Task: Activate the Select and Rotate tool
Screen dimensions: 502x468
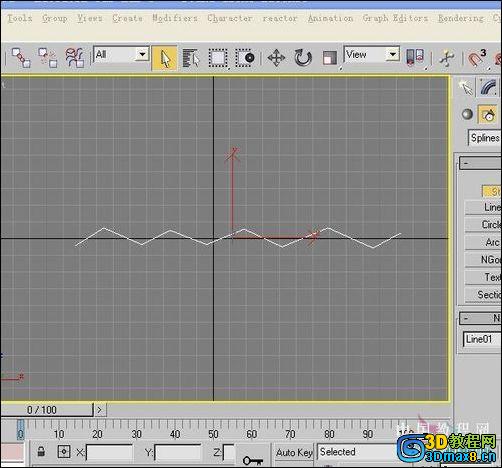Action: click(x=303, y=58)
